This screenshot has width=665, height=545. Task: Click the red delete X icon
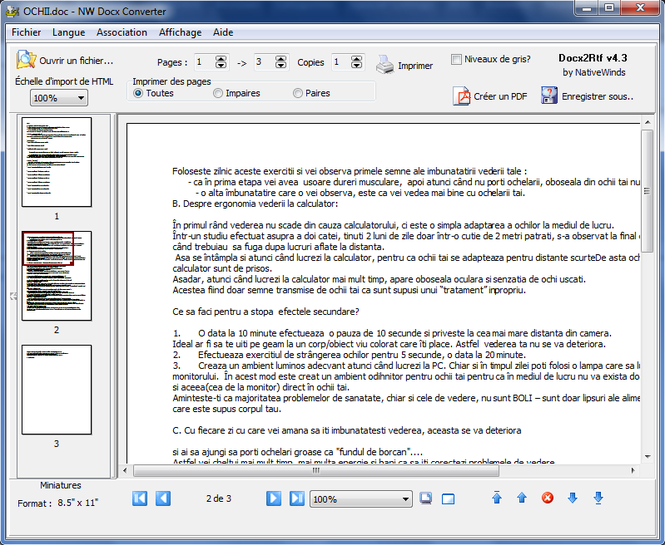click(x=548, y=498)
